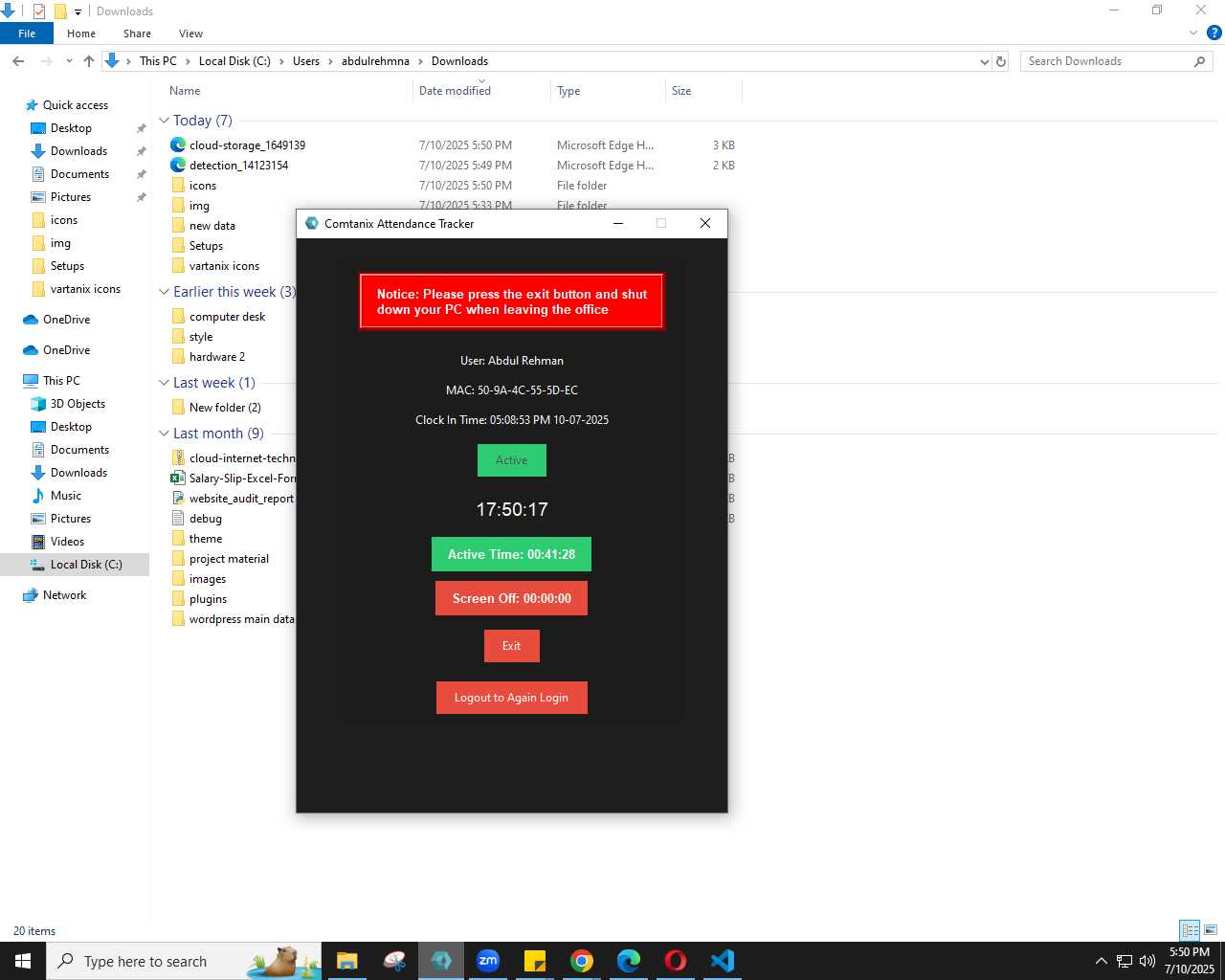
Task: Click the taskbar search box
Action: pos(184,961)
